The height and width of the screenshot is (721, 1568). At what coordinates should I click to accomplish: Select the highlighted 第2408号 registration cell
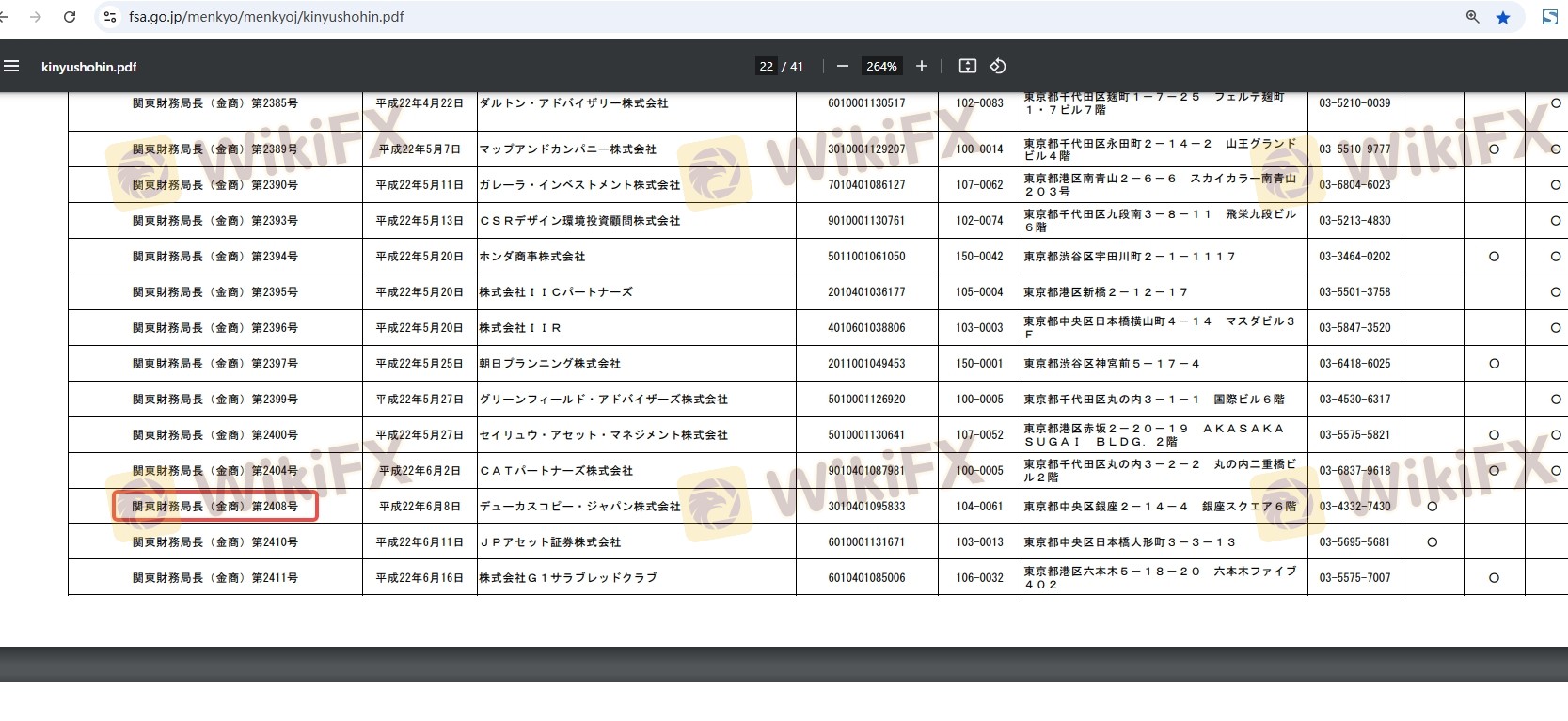[x=215, y=507]
